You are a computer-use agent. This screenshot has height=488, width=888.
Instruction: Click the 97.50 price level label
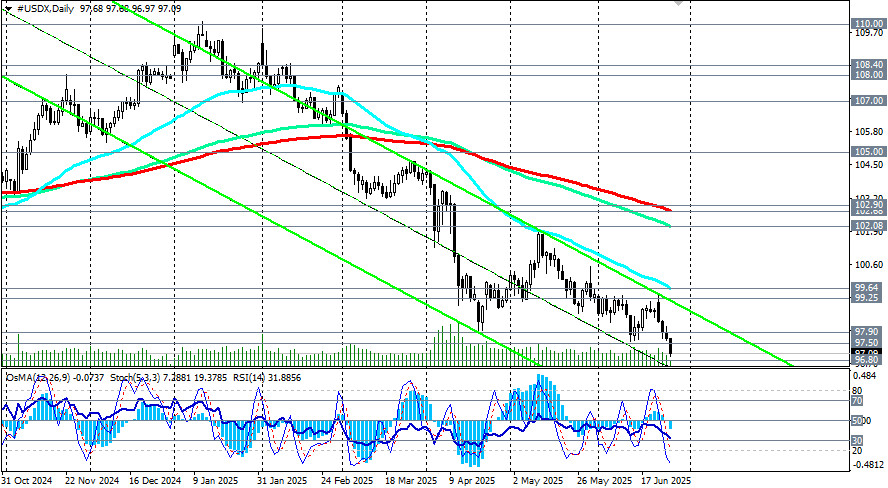coord(869,343)
